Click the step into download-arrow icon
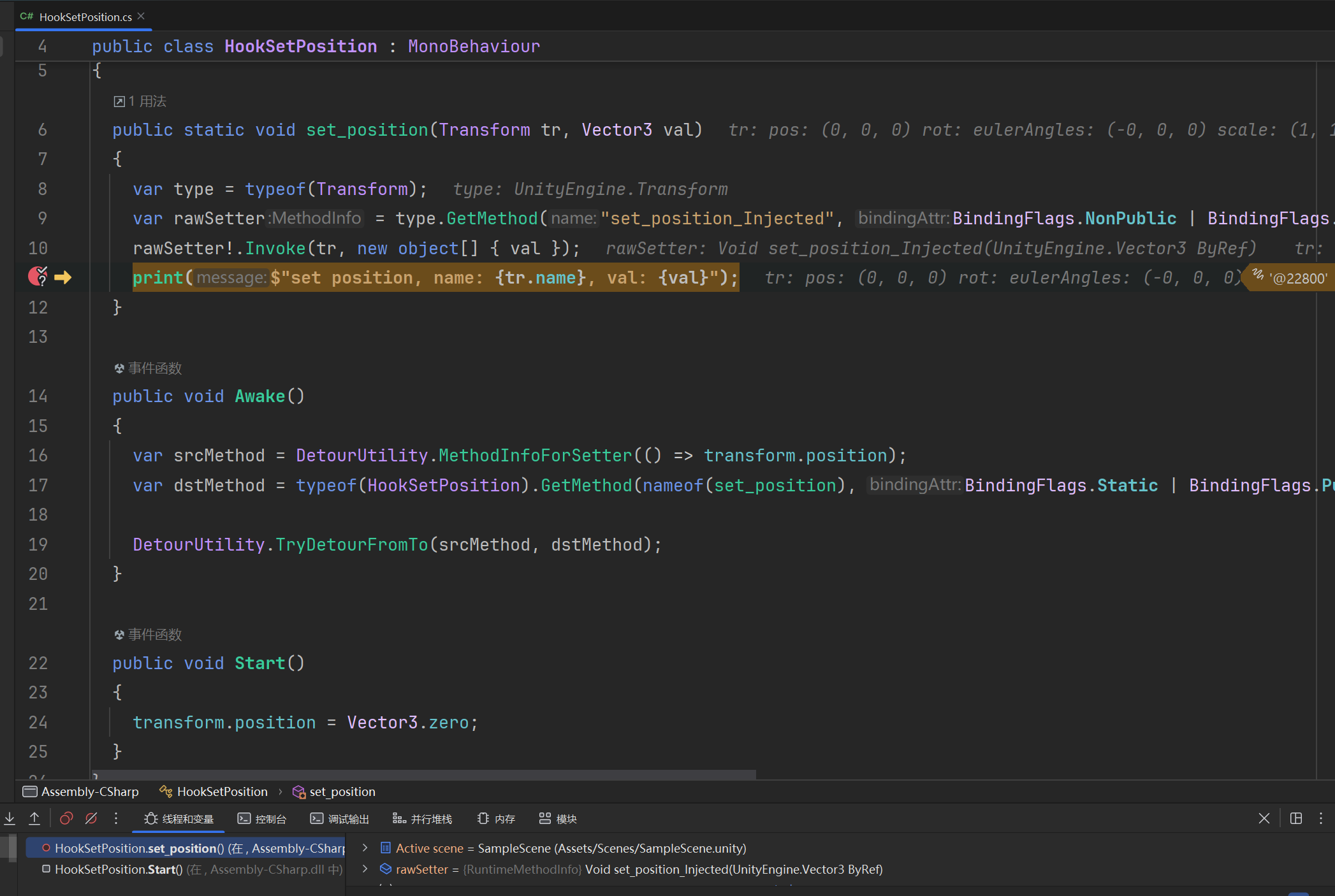Image resolution: width=1335 pixels, height=896 pixels. pos(10,818)
